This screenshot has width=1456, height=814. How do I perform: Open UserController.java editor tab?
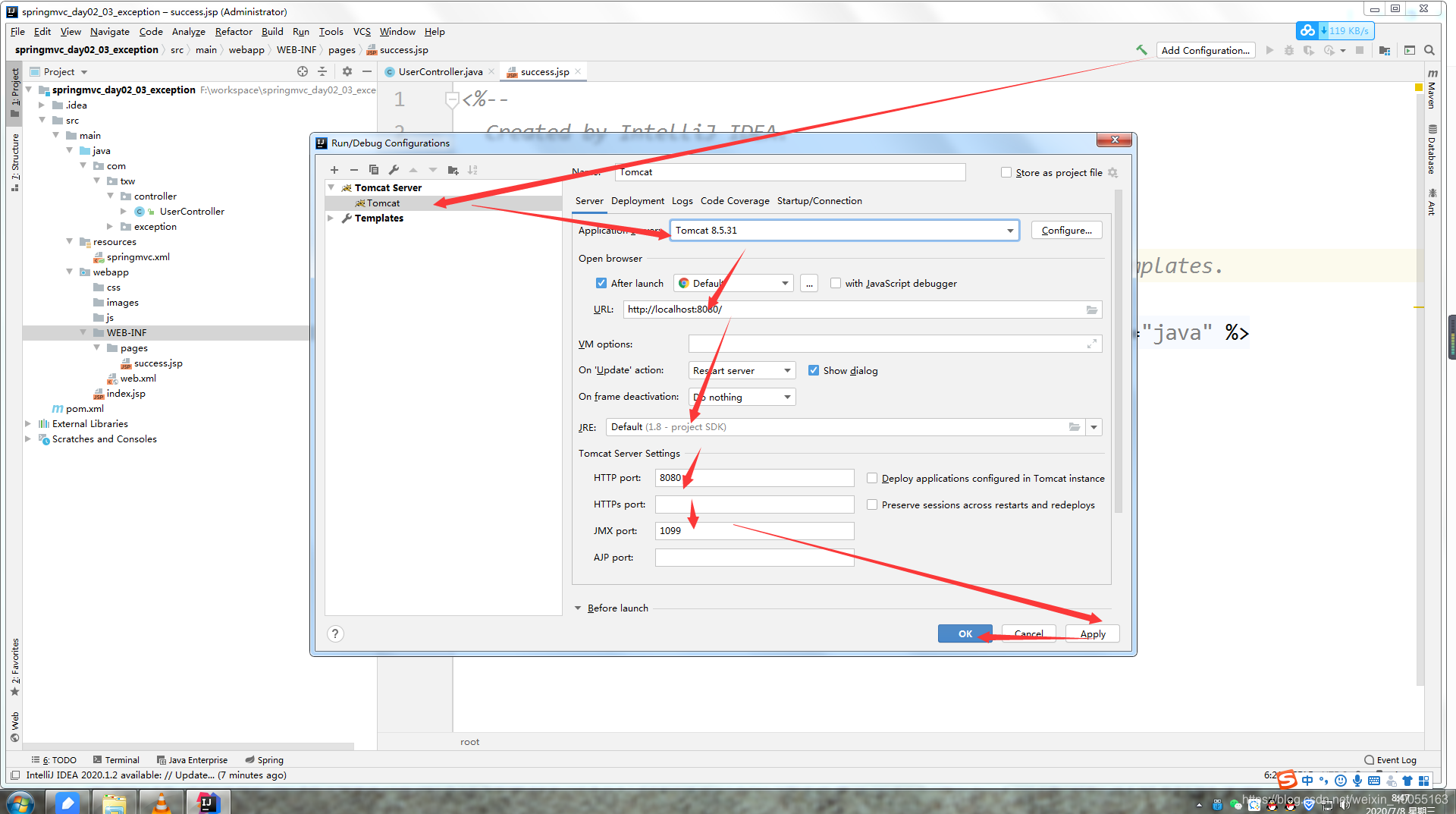click(440, 72)
